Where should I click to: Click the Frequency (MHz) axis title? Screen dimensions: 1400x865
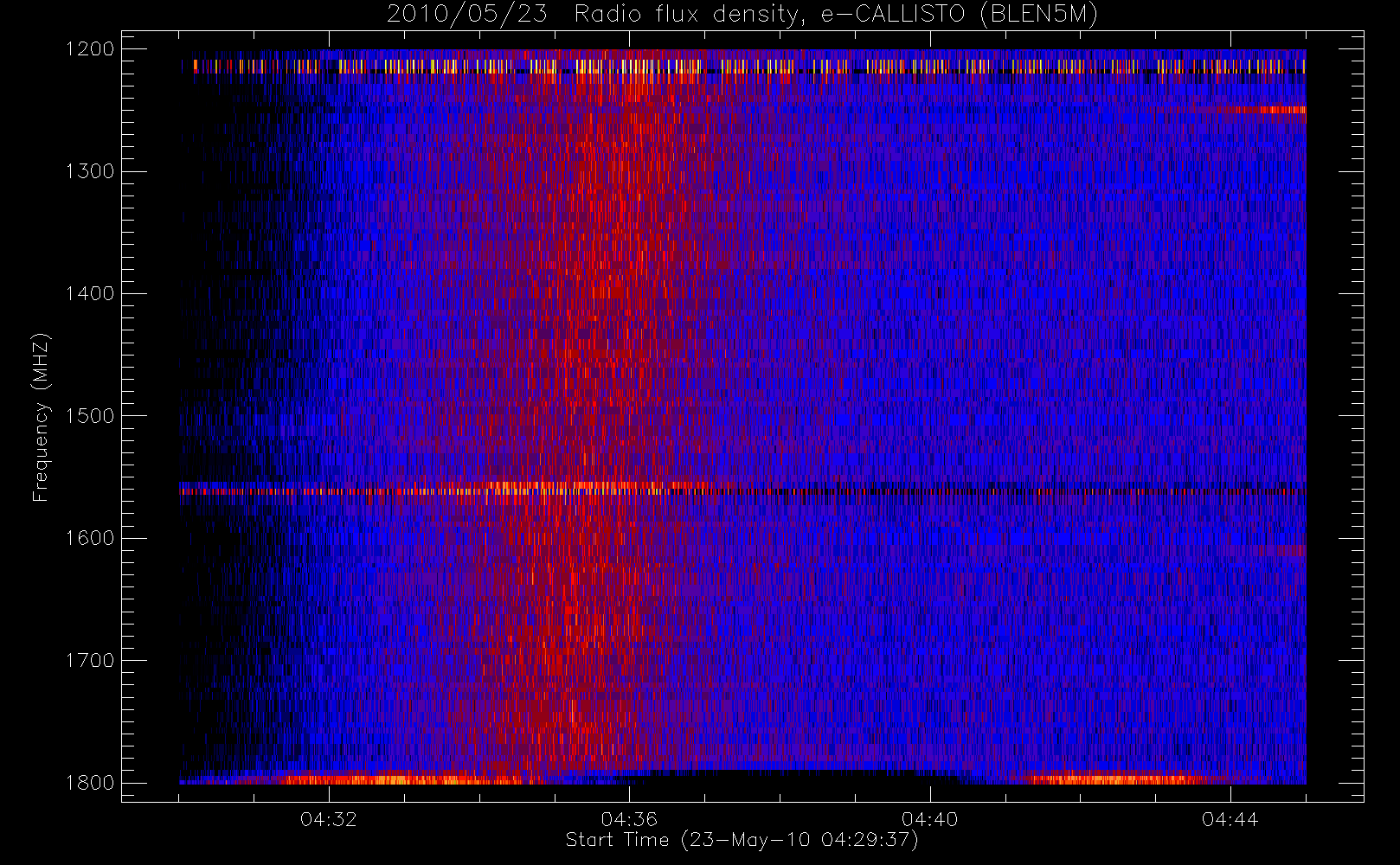coord(41,417)
